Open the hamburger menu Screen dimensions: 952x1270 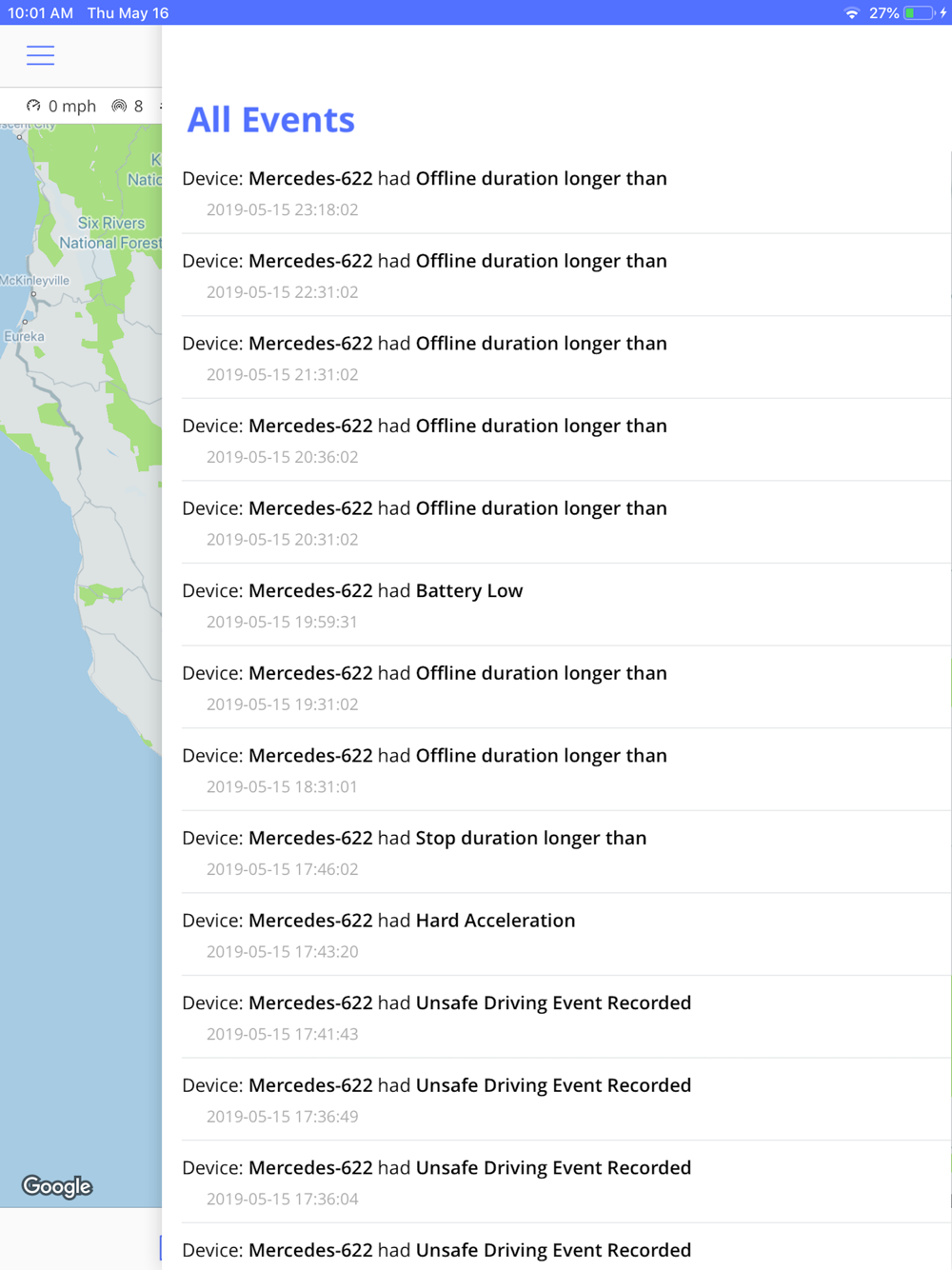click(x=40, y=55)
